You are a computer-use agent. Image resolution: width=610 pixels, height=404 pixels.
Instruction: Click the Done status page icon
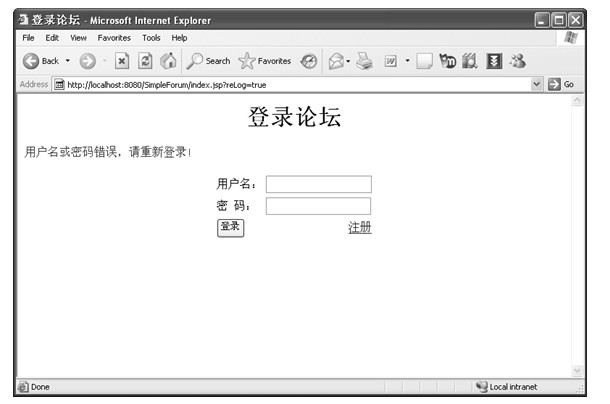tap(23, 387)
